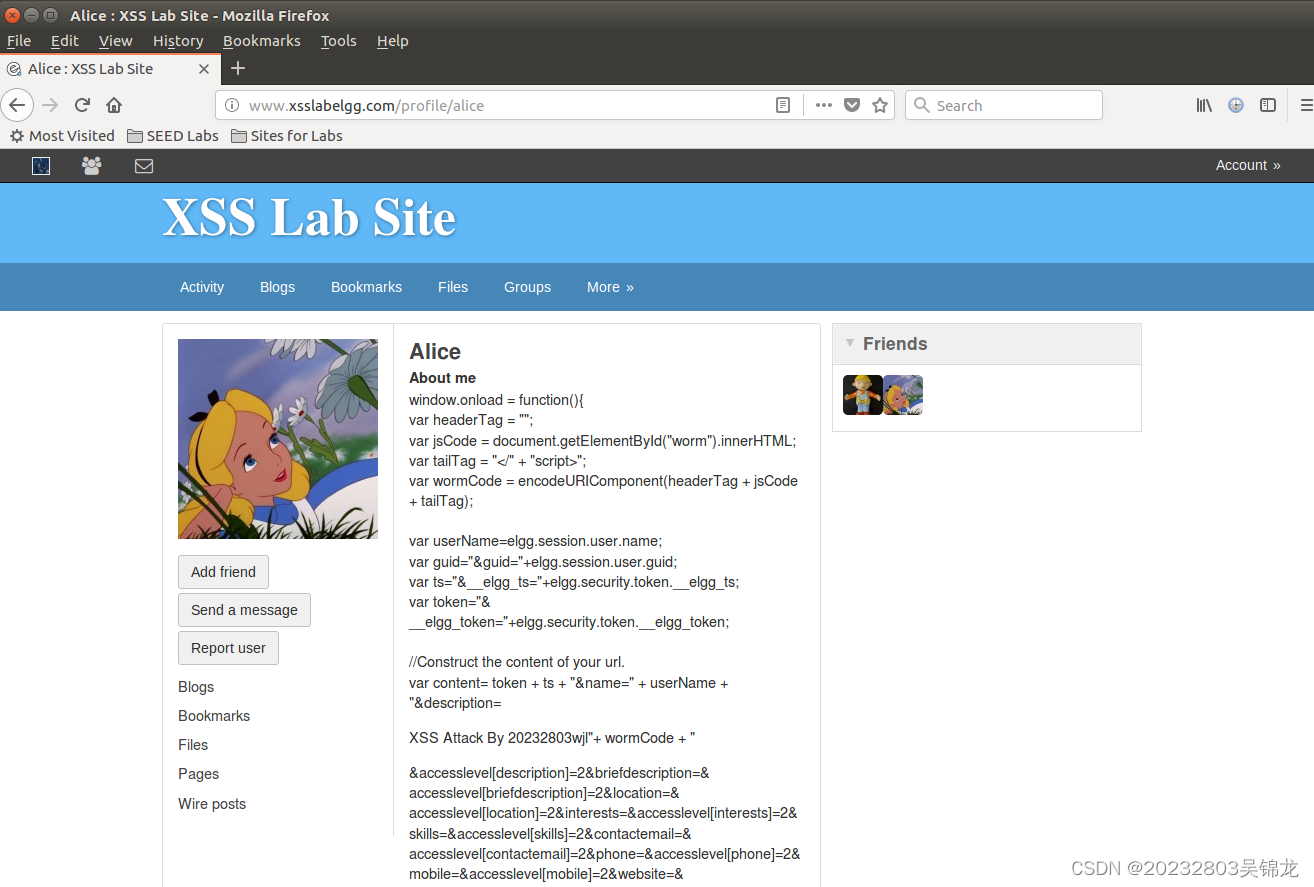Viewport: 1314px width, 887px height.
Task: Click the Friends widget heading
Action: [x=895, y=344]
